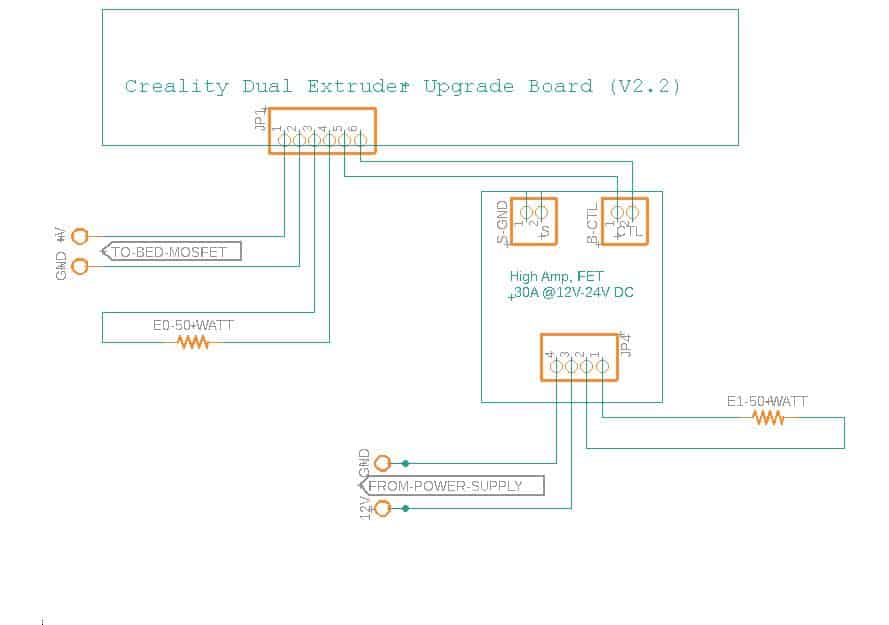This screenshot has width=889, height=625.
Task: Select pin 2 of connector JP4
Action: click(x=586, y=366)
